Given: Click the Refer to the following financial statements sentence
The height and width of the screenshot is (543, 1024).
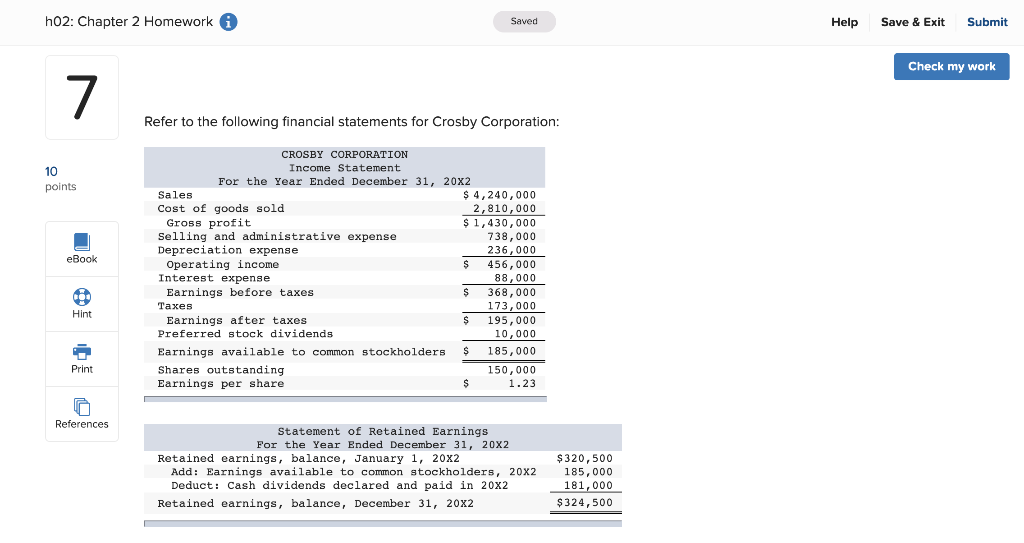Looking at the screenshot, I should point(351,122).
